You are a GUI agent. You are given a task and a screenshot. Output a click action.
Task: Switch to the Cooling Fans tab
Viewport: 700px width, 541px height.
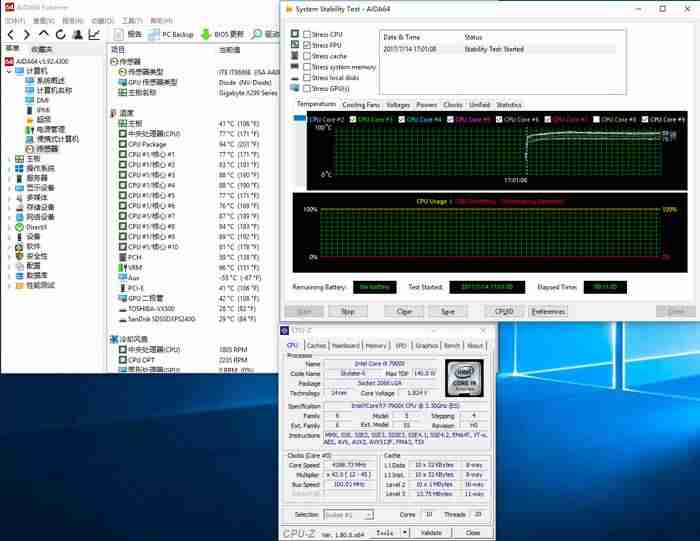361,105
